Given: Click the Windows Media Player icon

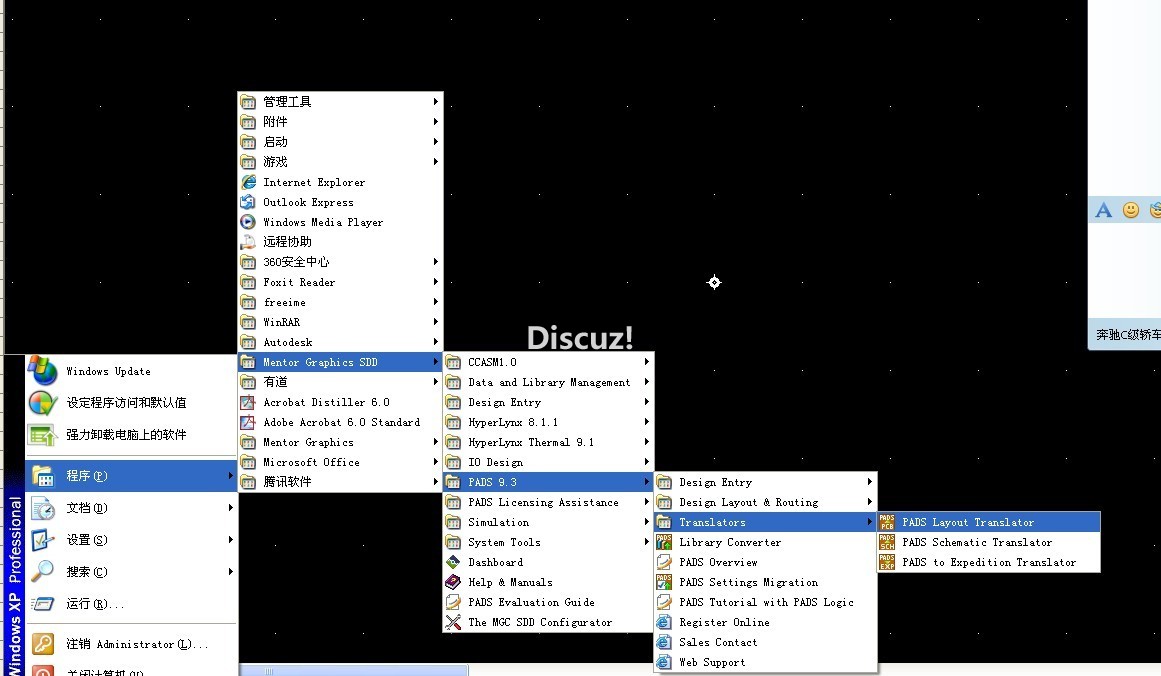Looking at the screenshot, I should click(x=248, y=222).
